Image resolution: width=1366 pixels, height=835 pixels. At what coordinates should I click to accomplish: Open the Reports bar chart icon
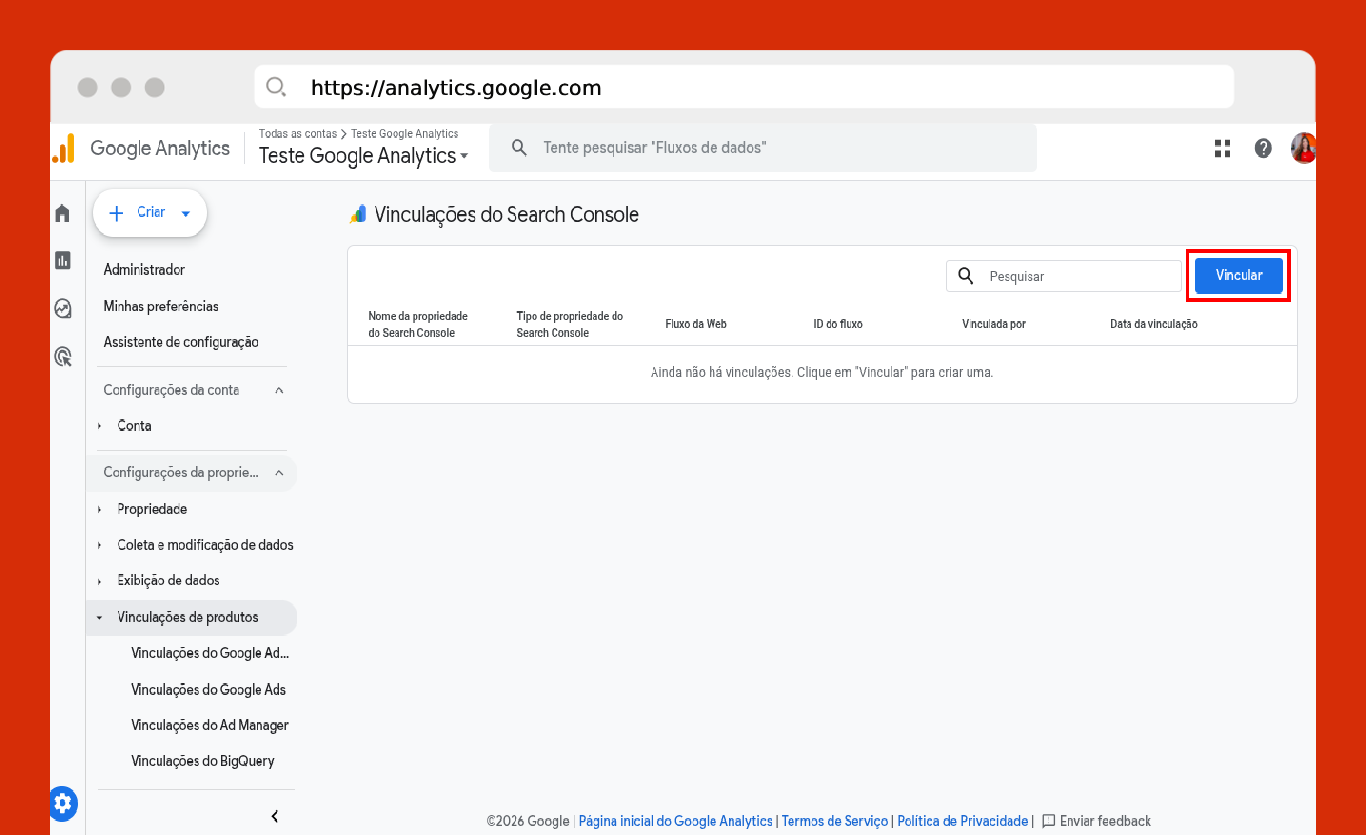click(x=63, y=261)
